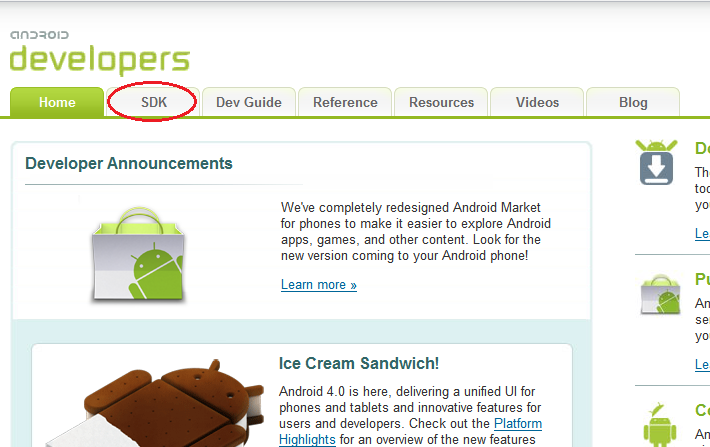Select the Blog tab

pyautogui.click(x=633, y=102)
